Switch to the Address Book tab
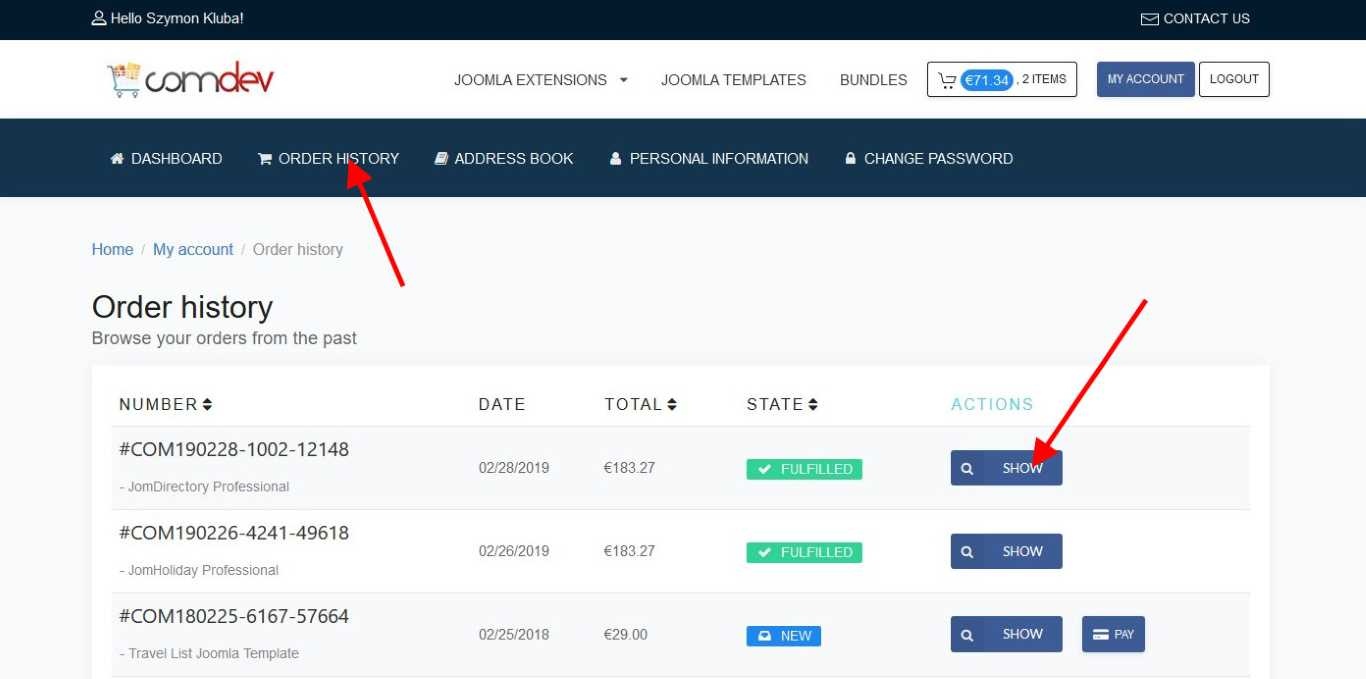 tap(504, 158)
